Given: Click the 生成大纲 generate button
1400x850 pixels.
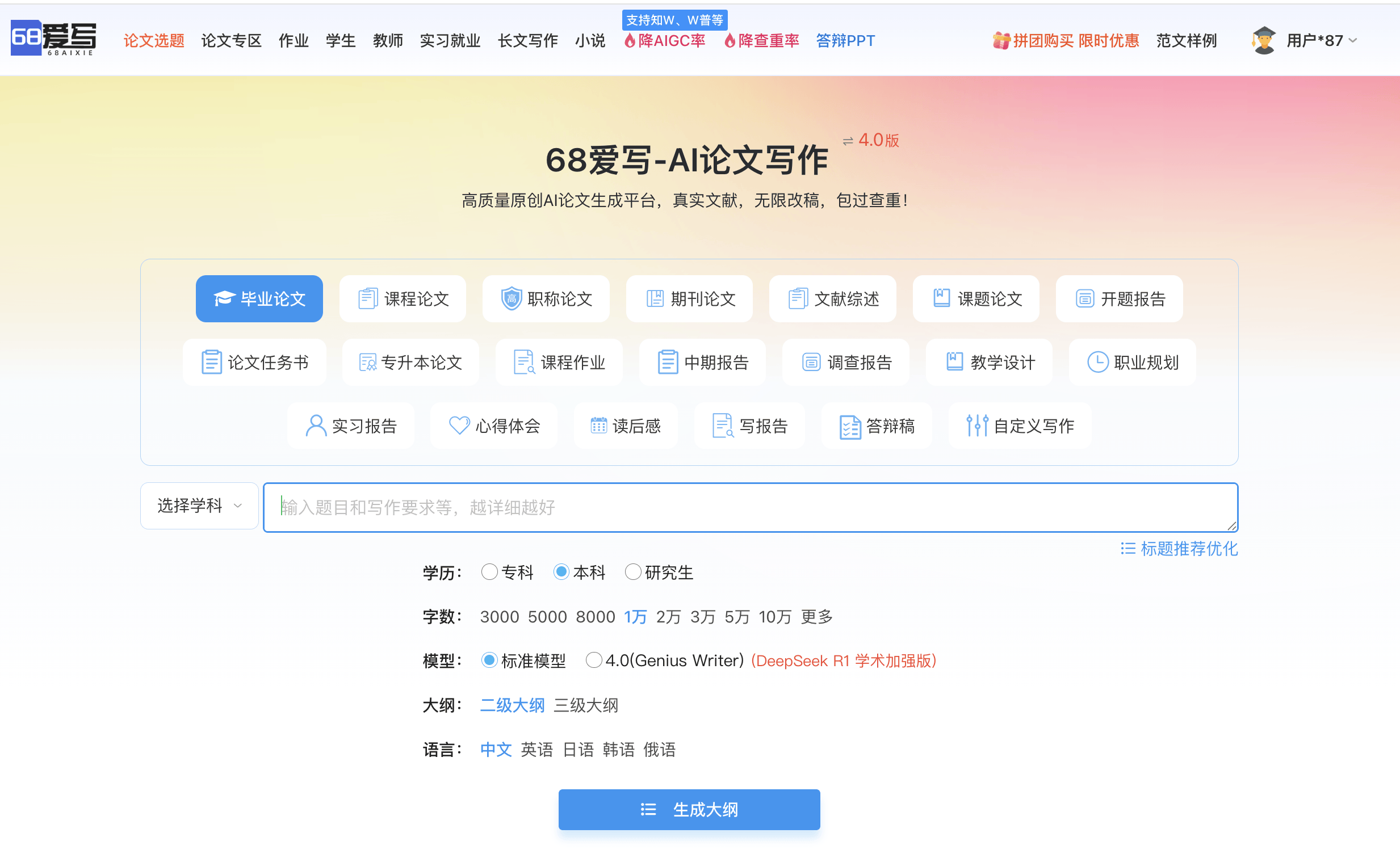Looking at the screenshot, I should tap(689, 810).
